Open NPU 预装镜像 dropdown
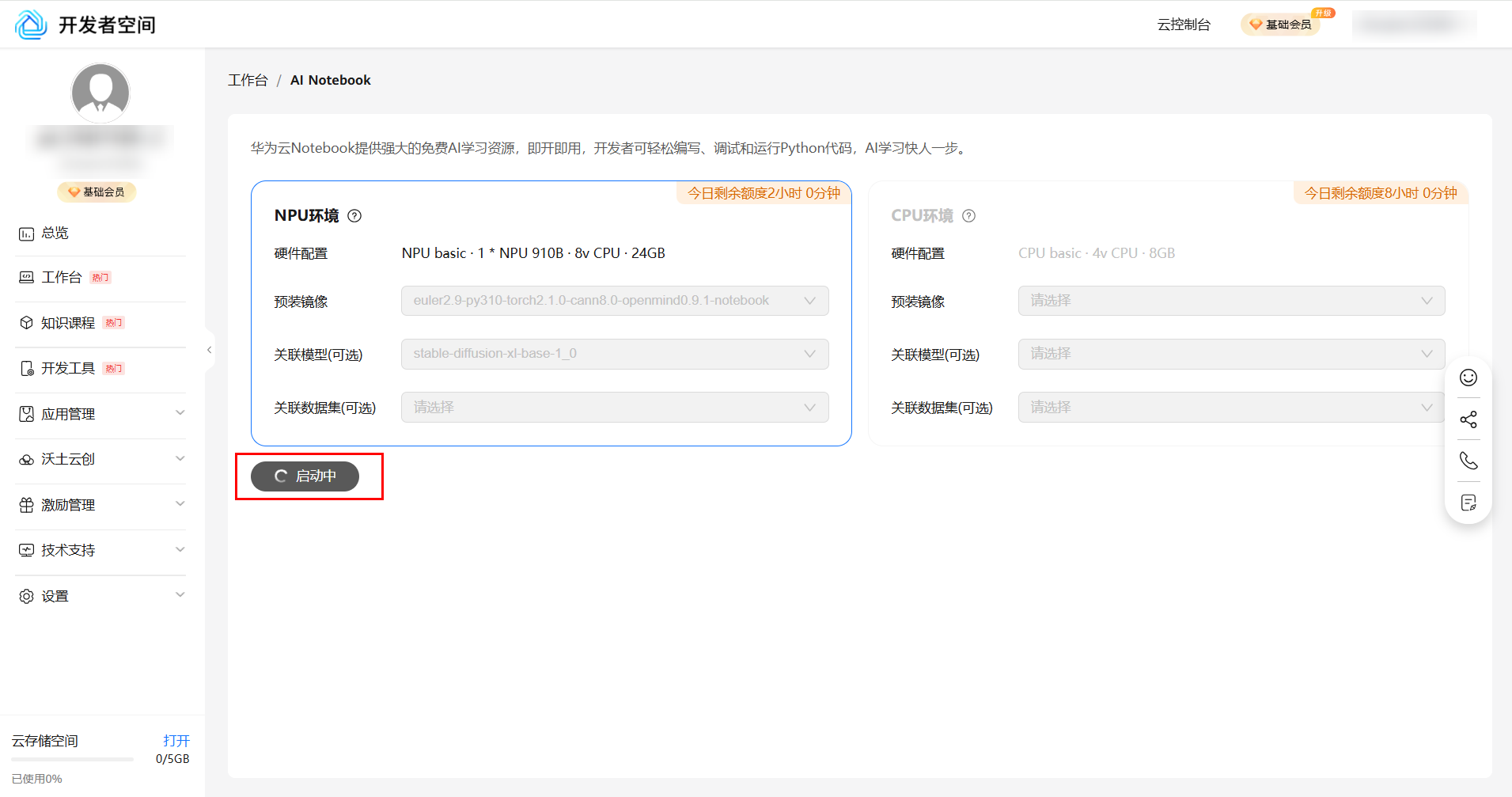 (614, 301)
